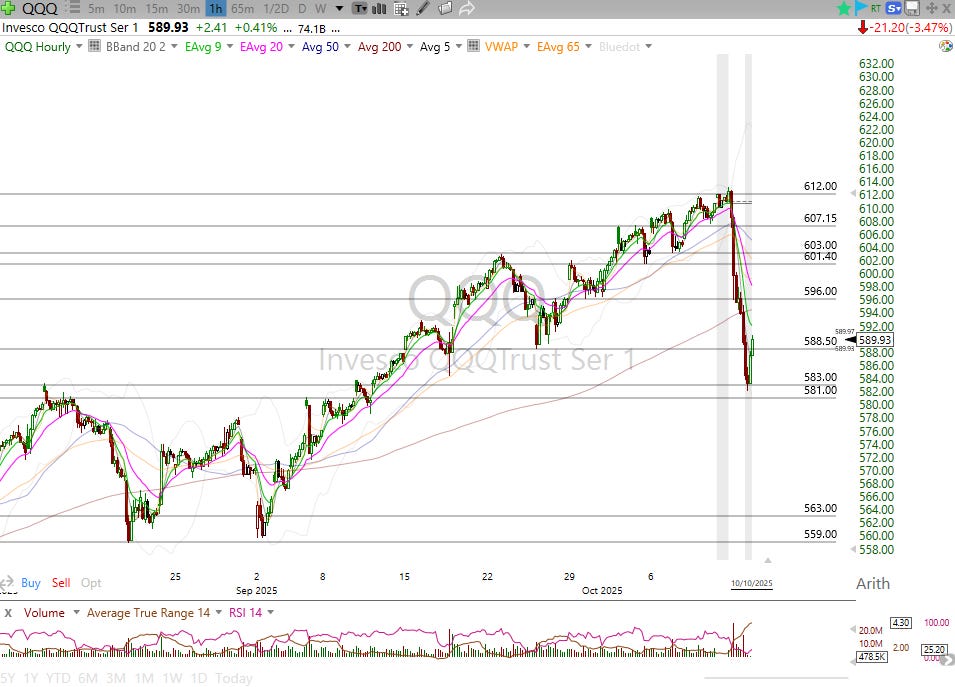Select the 30m timeframe
The image size is (955, 687).
point(188,9)
